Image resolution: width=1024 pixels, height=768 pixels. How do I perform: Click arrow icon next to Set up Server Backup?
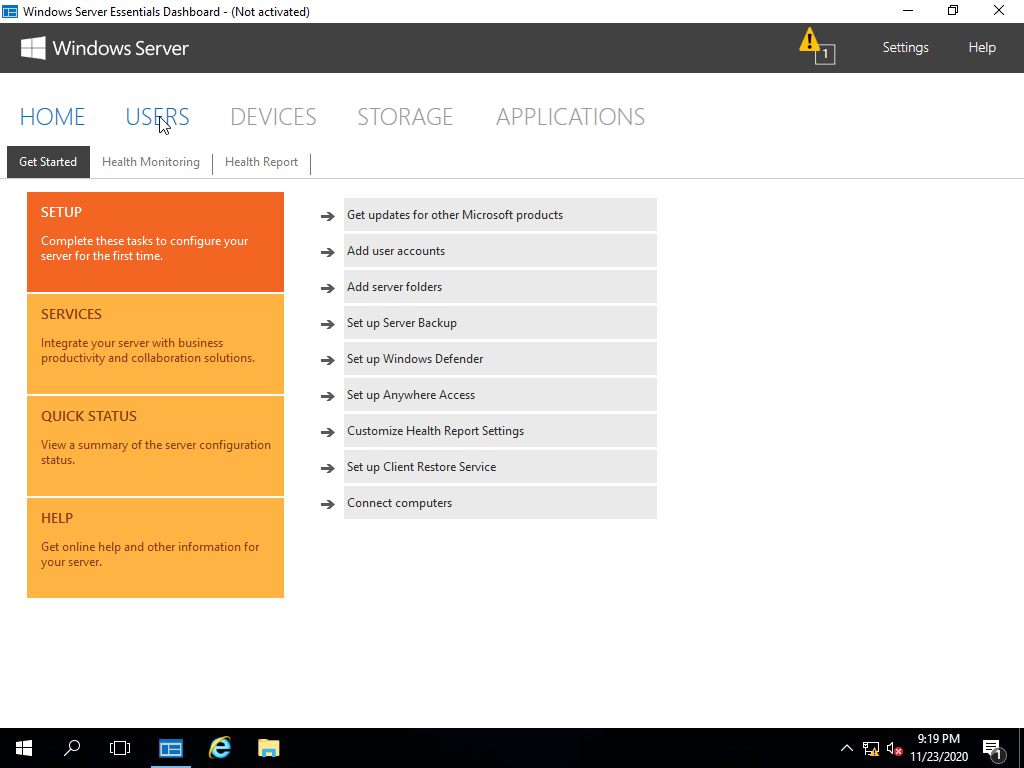point(328,324)
